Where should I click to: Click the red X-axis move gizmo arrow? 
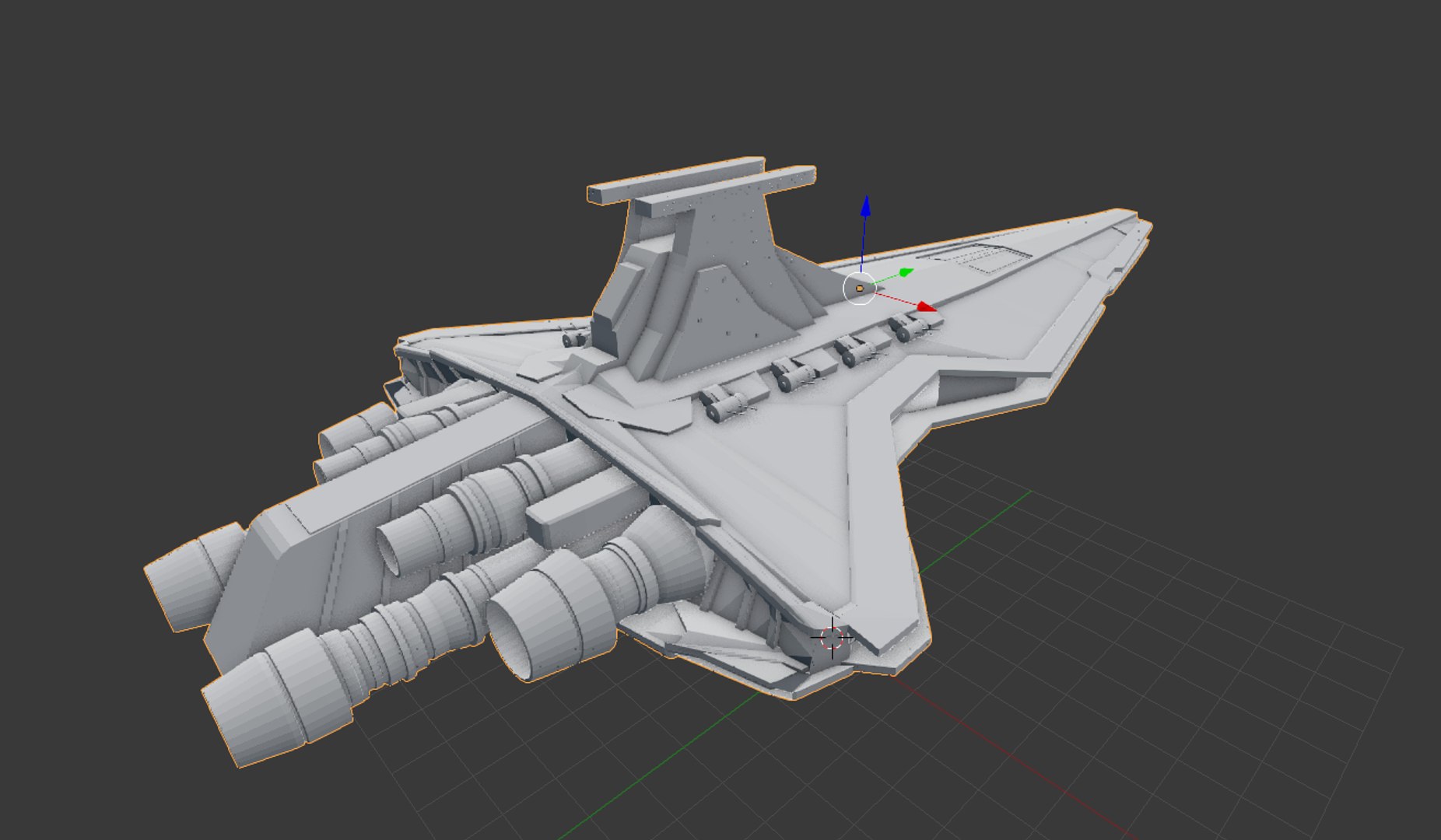coord(926,307)
